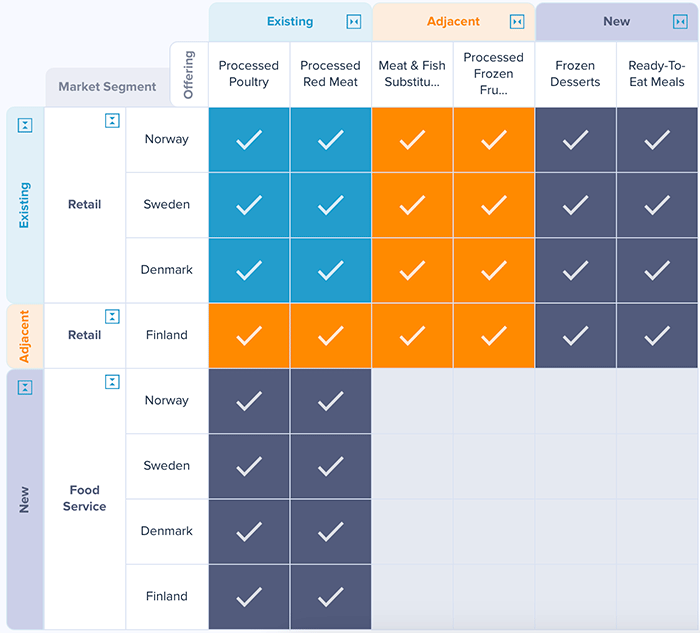The width and height of the screenshot is (700, 633).
Task: Toggle Meat & Fish Substitutes for Retail Sweden
Action: click(x=412, y=205)
